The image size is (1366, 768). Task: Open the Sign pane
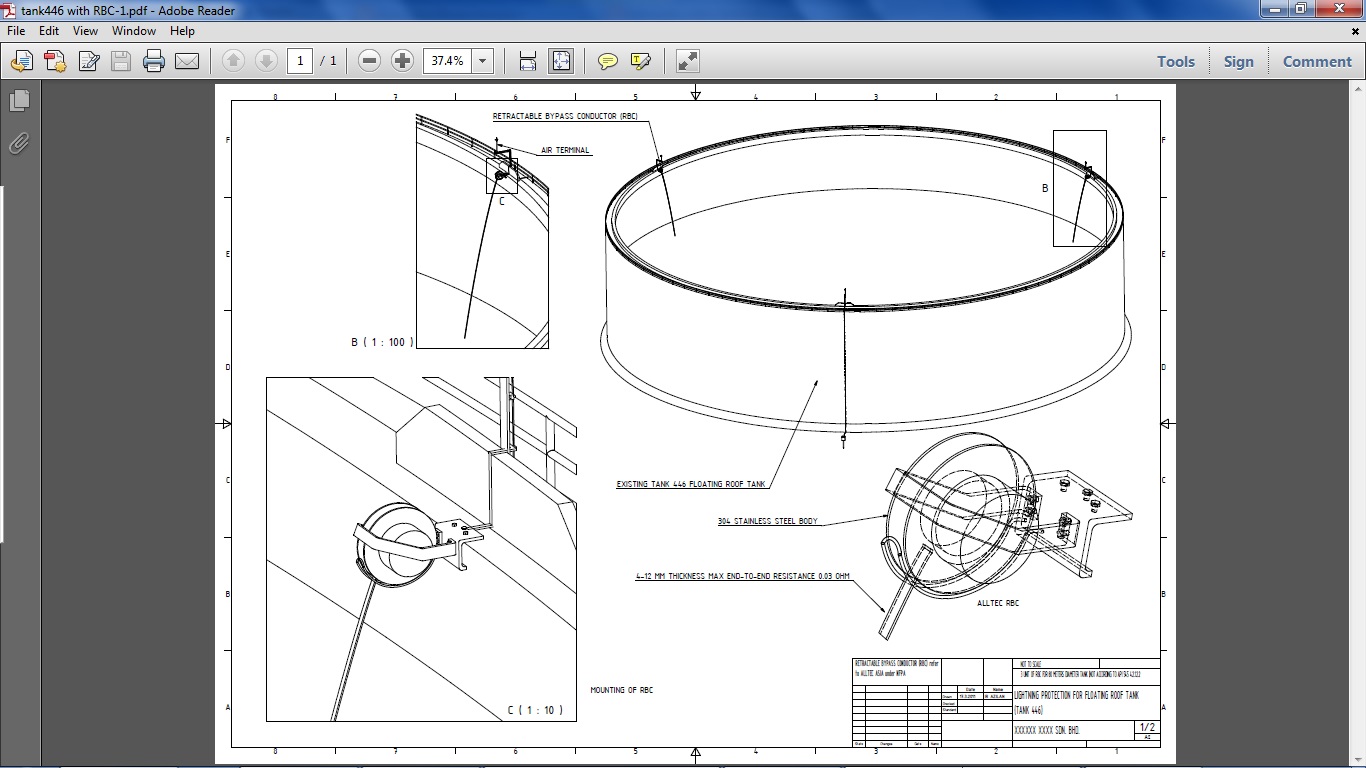[x=1238, y=61]
